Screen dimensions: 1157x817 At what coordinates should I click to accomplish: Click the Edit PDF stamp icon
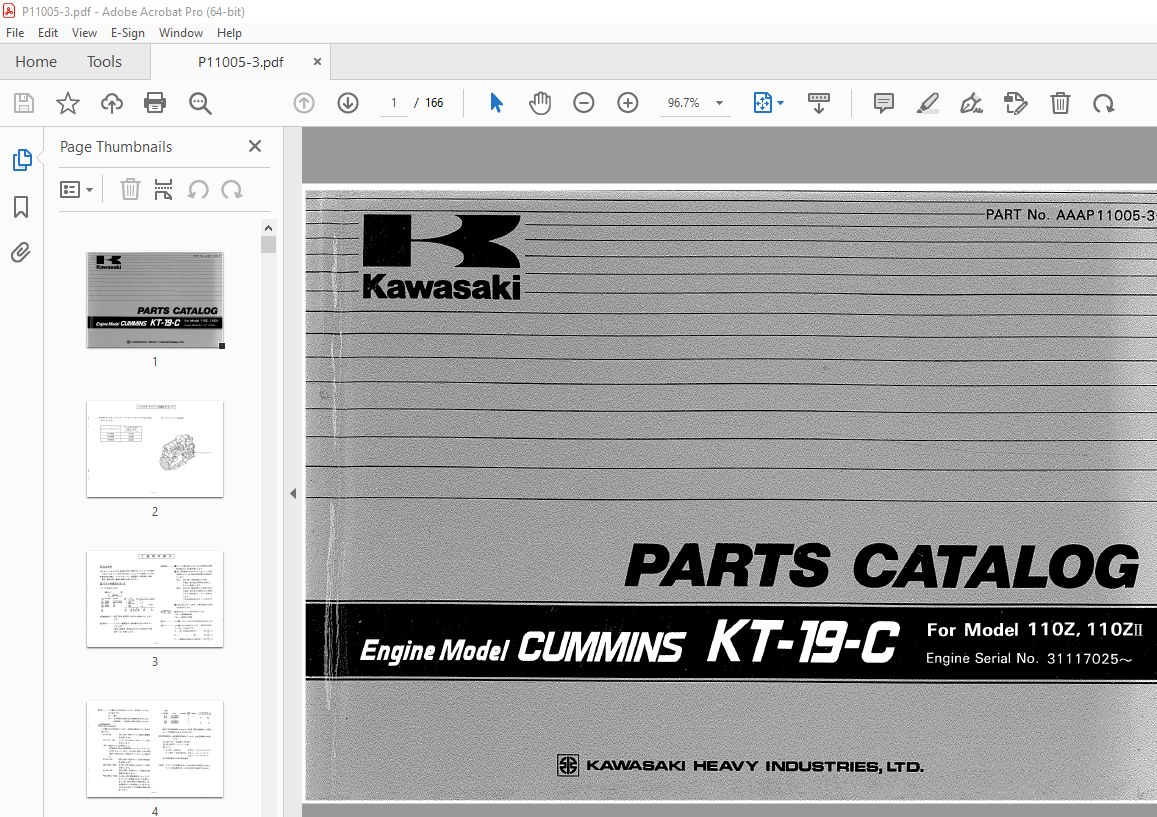1015,103
